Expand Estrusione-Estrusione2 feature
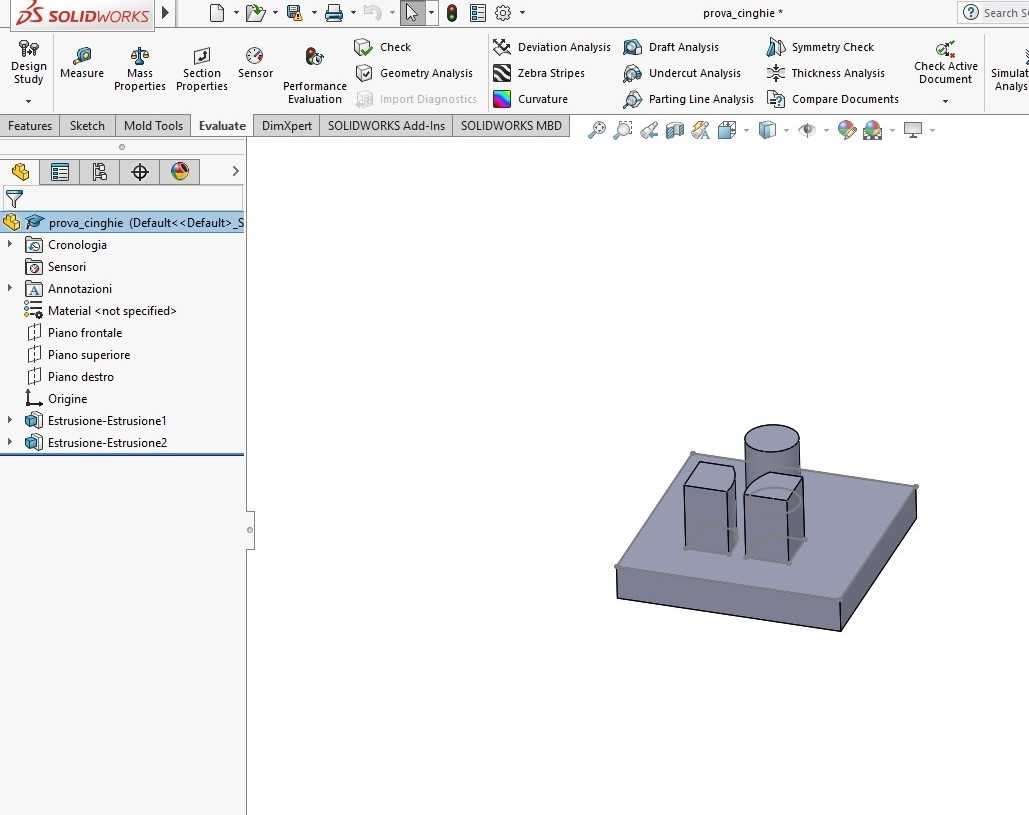This screenshot has width=1029, height=815. coord(10,442)
